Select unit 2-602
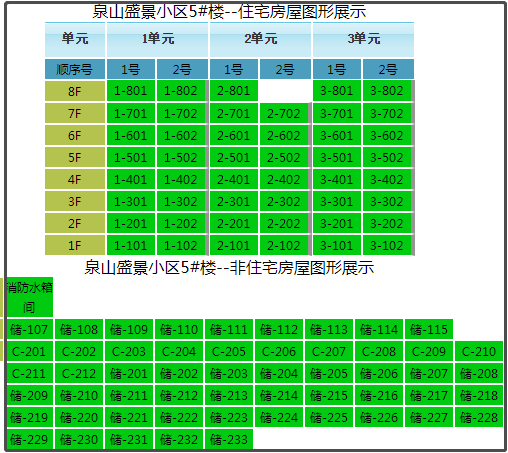 (x=284, y=136)
